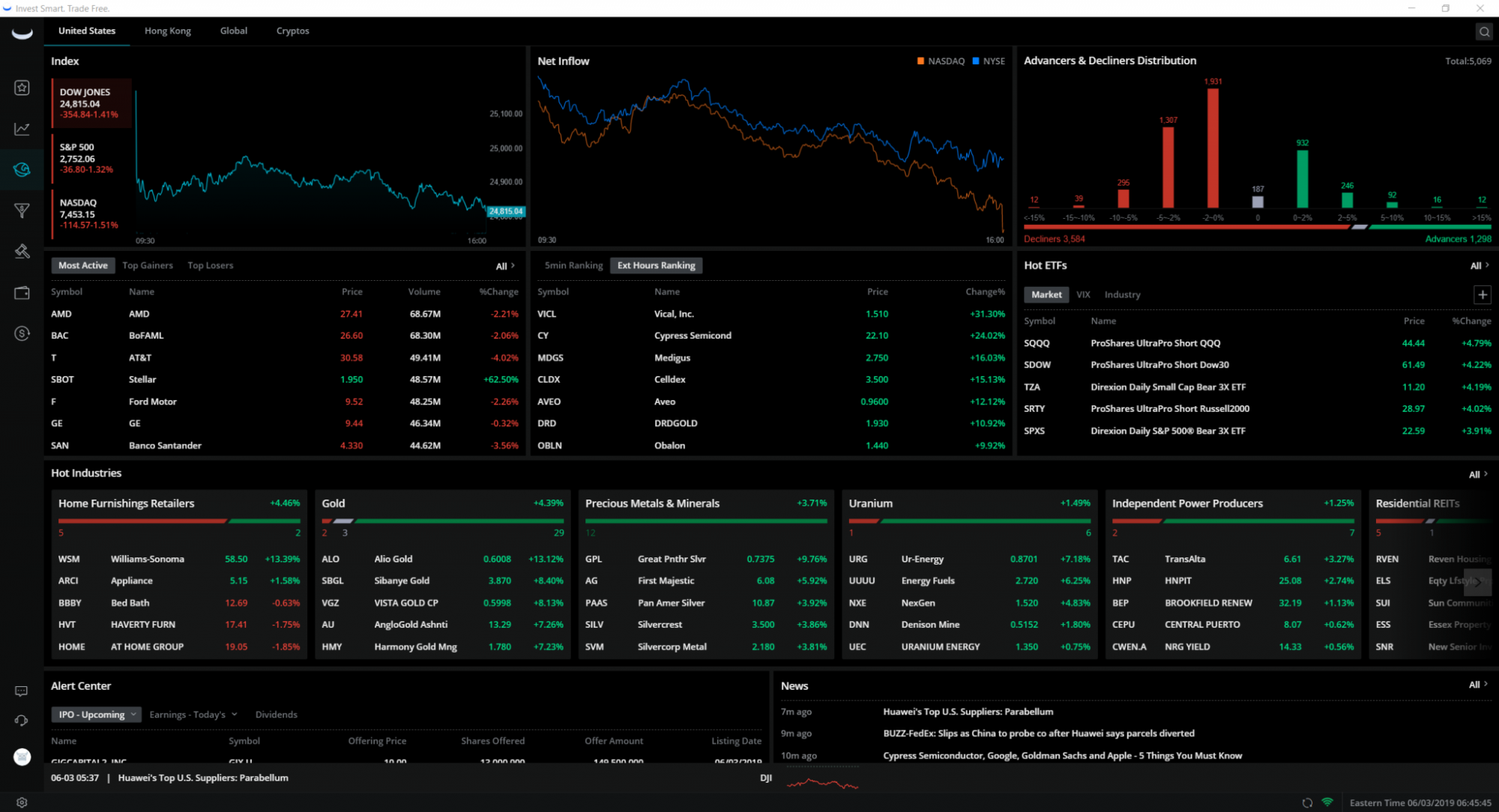Switch to the Hong Kong tab
The image size is (1499, 812).
(x=168, y=31)
